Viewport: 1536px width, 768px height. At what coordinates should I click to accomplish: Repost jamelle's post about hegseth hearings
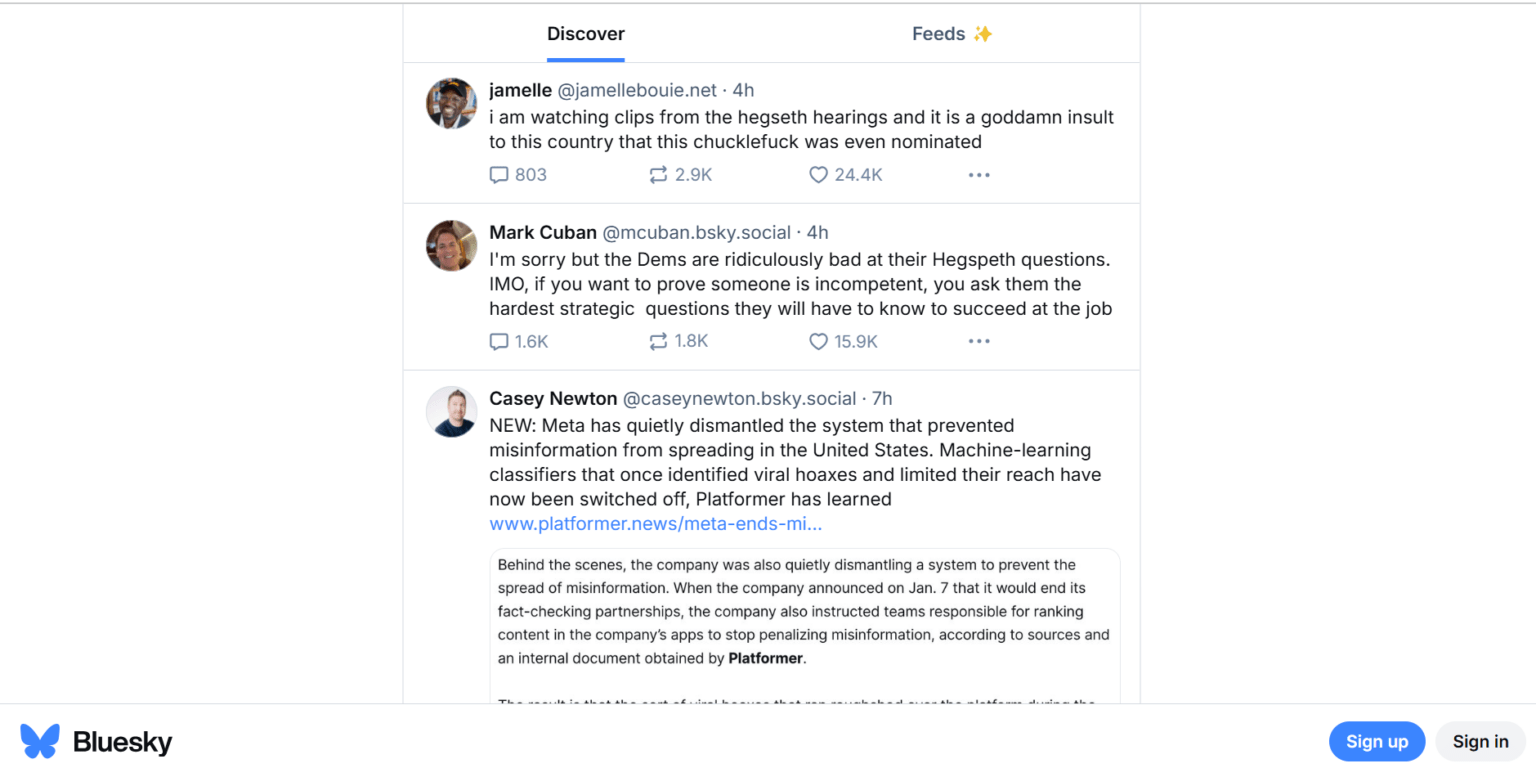click(658, 175)
